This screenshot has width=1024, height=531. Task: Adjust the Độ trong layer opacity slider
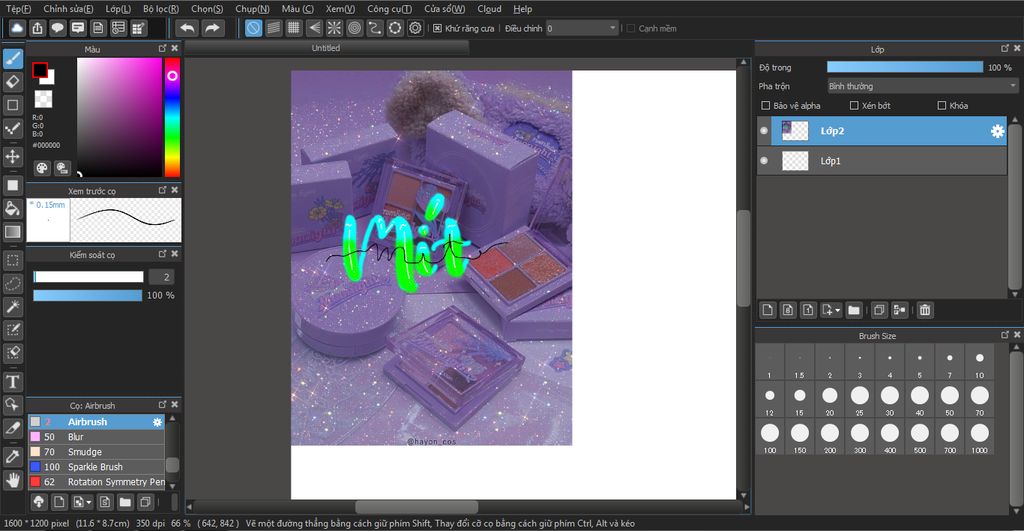(x=904, y=67)
